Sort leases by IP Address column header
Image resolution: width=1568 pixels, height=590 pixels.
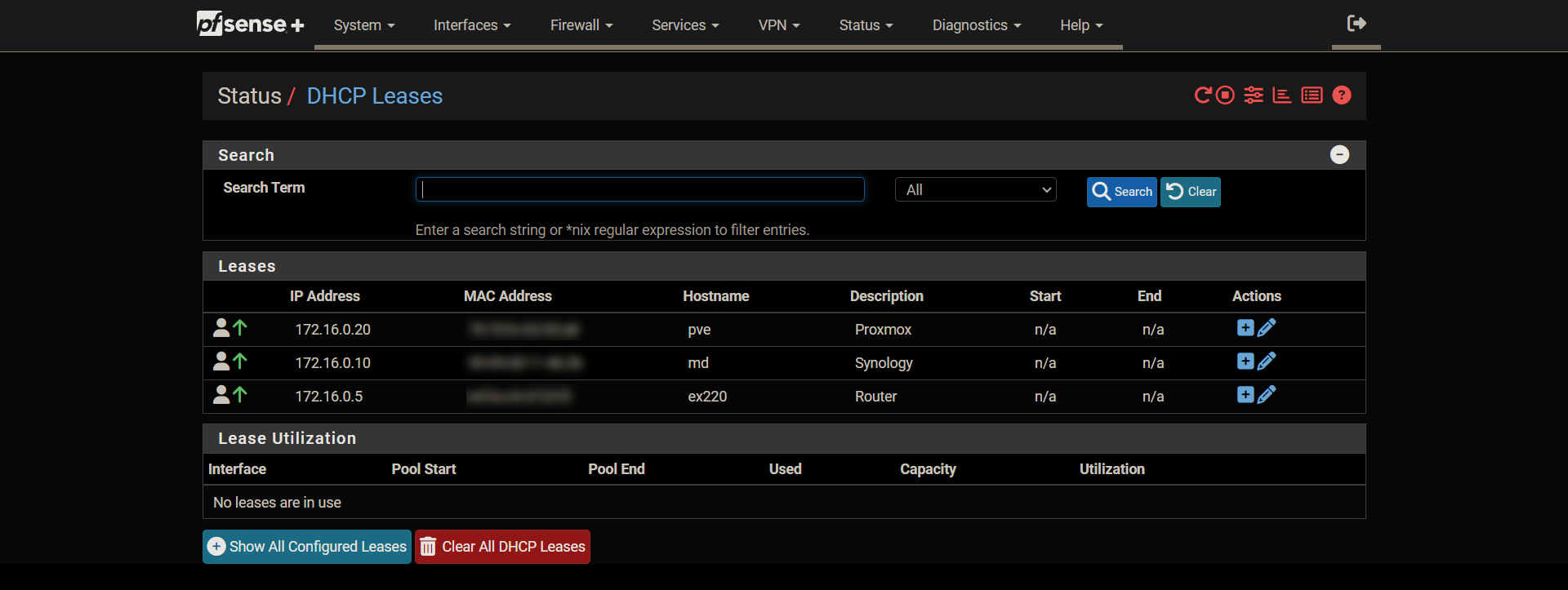point(325,296)
